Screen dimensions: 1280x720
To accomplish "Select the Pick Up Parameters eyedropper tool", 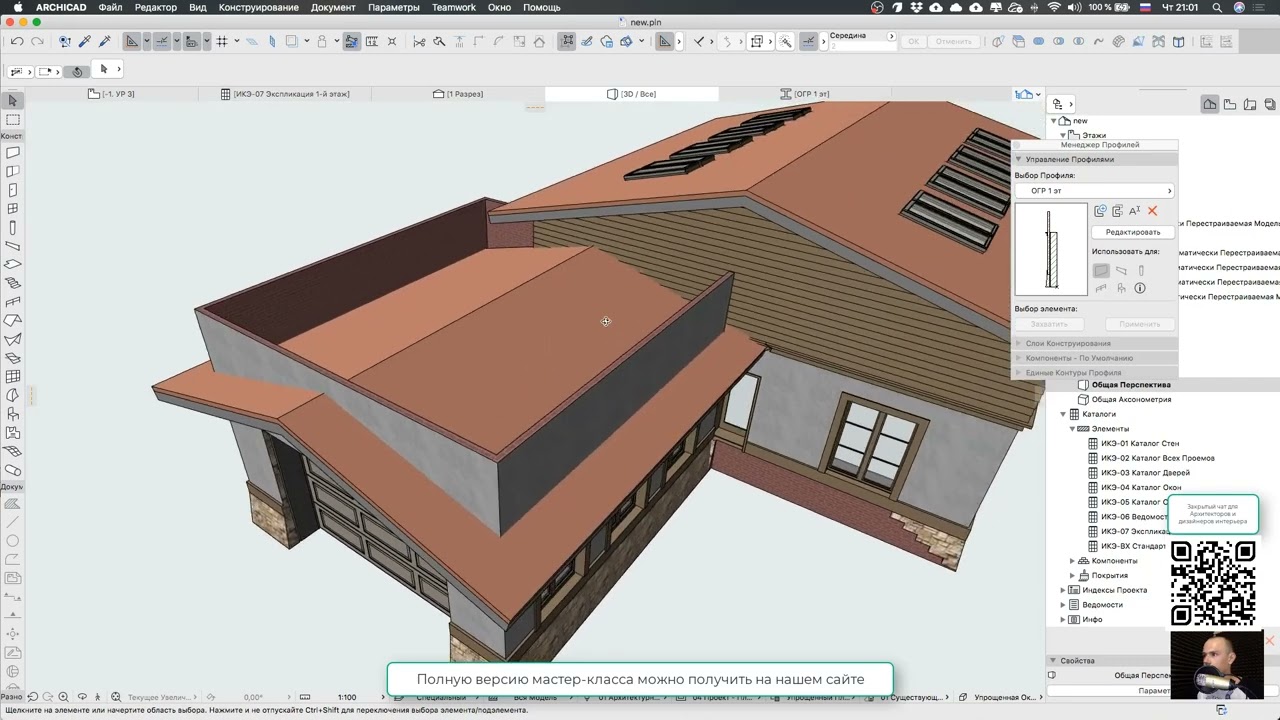I will [85, 41].
